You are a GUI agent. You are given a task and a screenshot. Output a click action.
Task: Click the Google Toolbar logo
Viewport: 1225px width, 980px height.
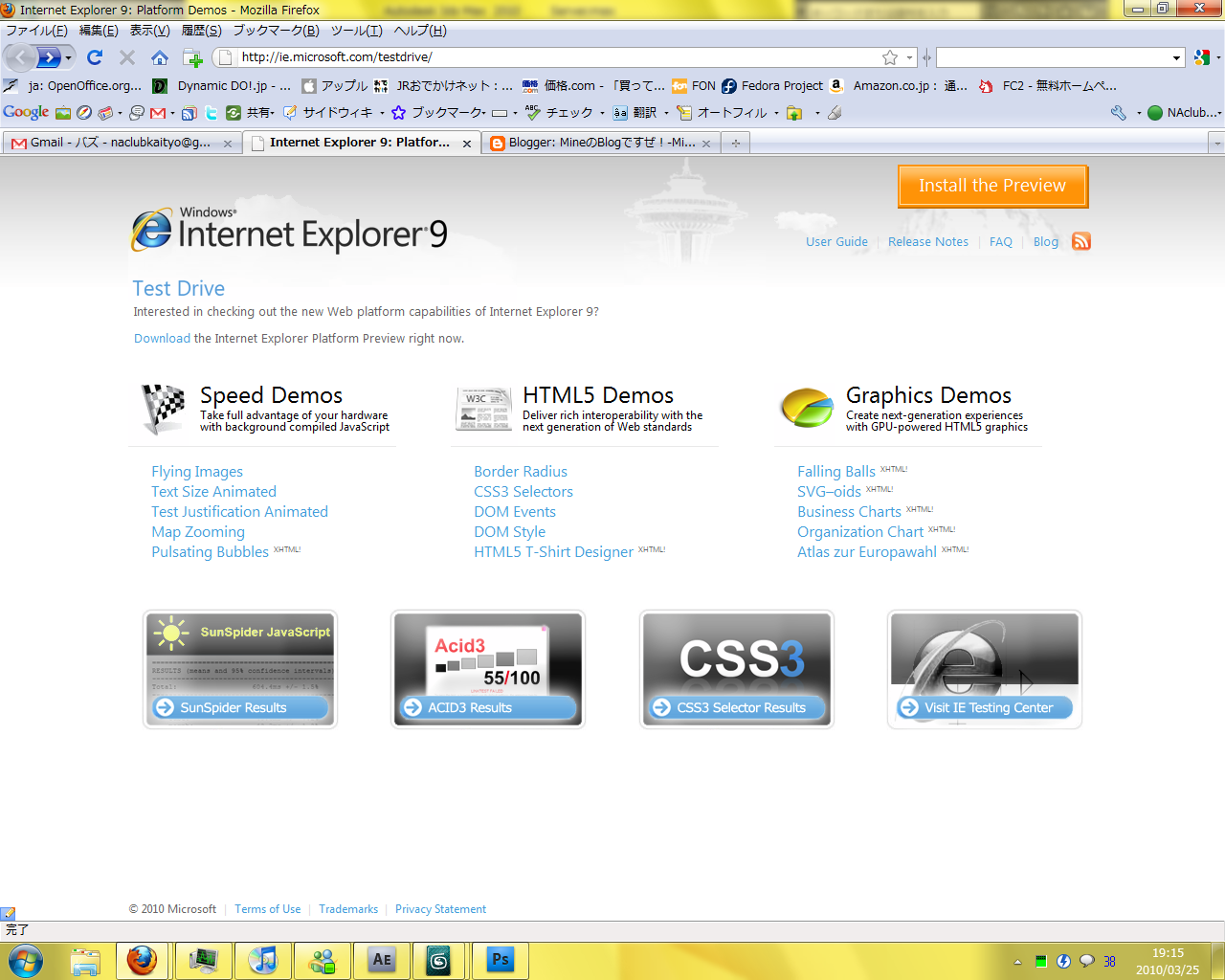click(x=26, y=112)
